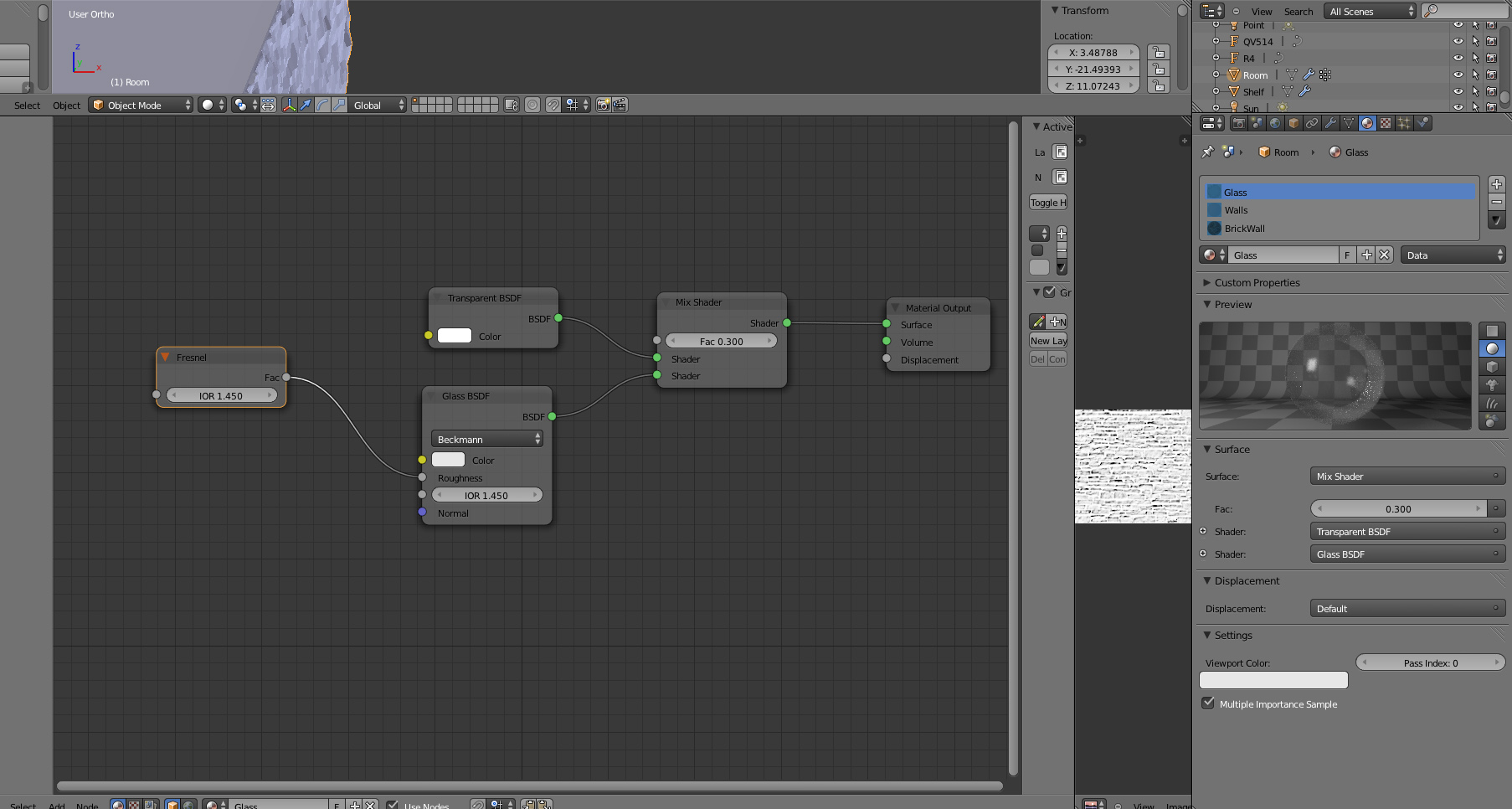Viewport: 1512px width, 809px height.
Task: Open the outliner Search menu
Action: pyautogui.click(x=1299, y=11)
